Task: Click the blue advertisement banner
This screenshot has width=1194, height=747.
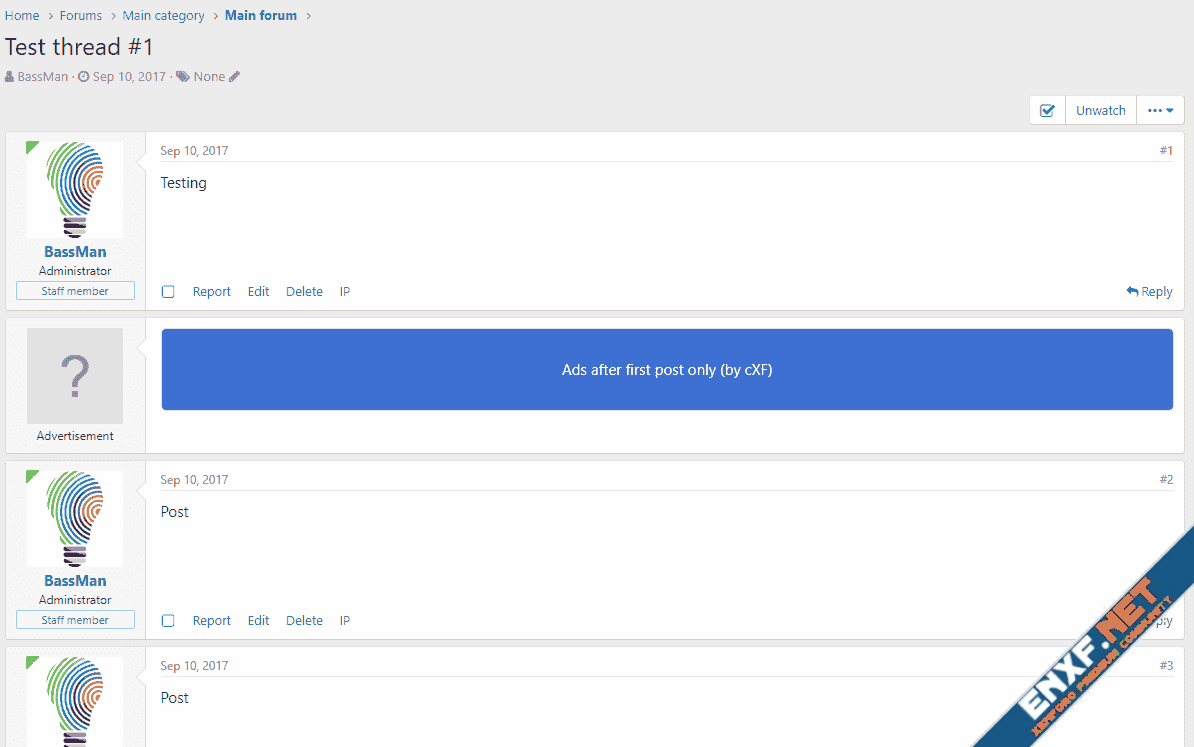Action: (667, 370)
